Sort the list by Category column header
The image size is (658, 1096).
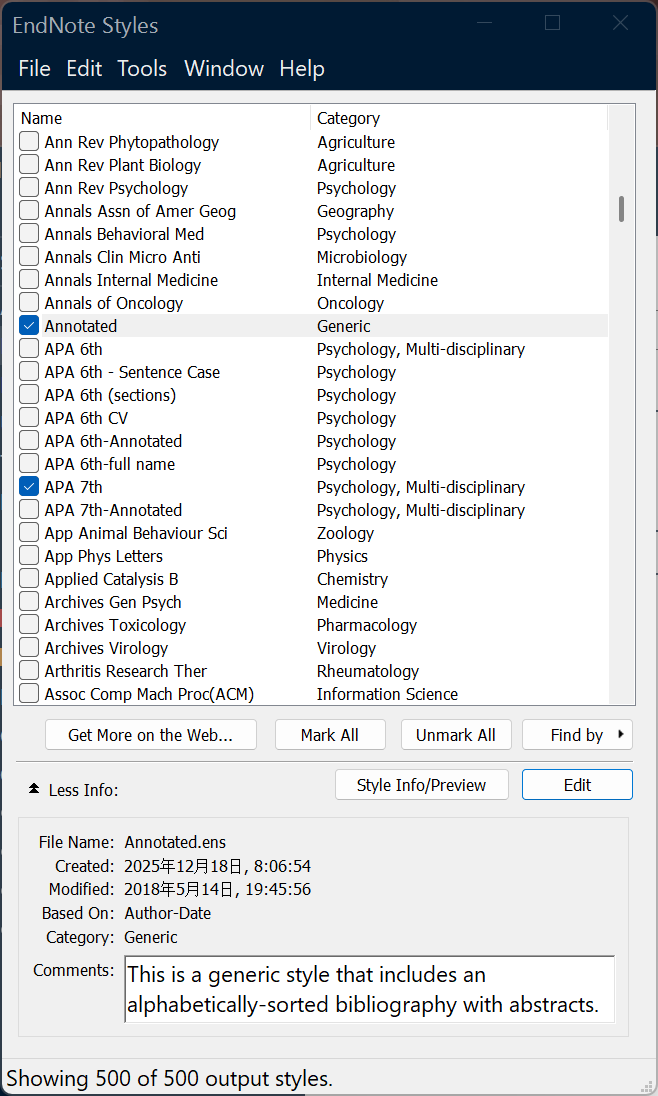coord(459,118)
